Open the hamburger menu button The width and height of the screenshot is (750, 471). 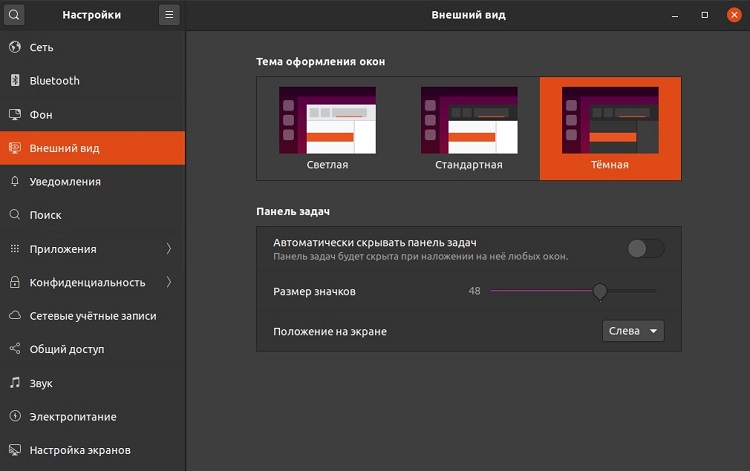[169, 15]
